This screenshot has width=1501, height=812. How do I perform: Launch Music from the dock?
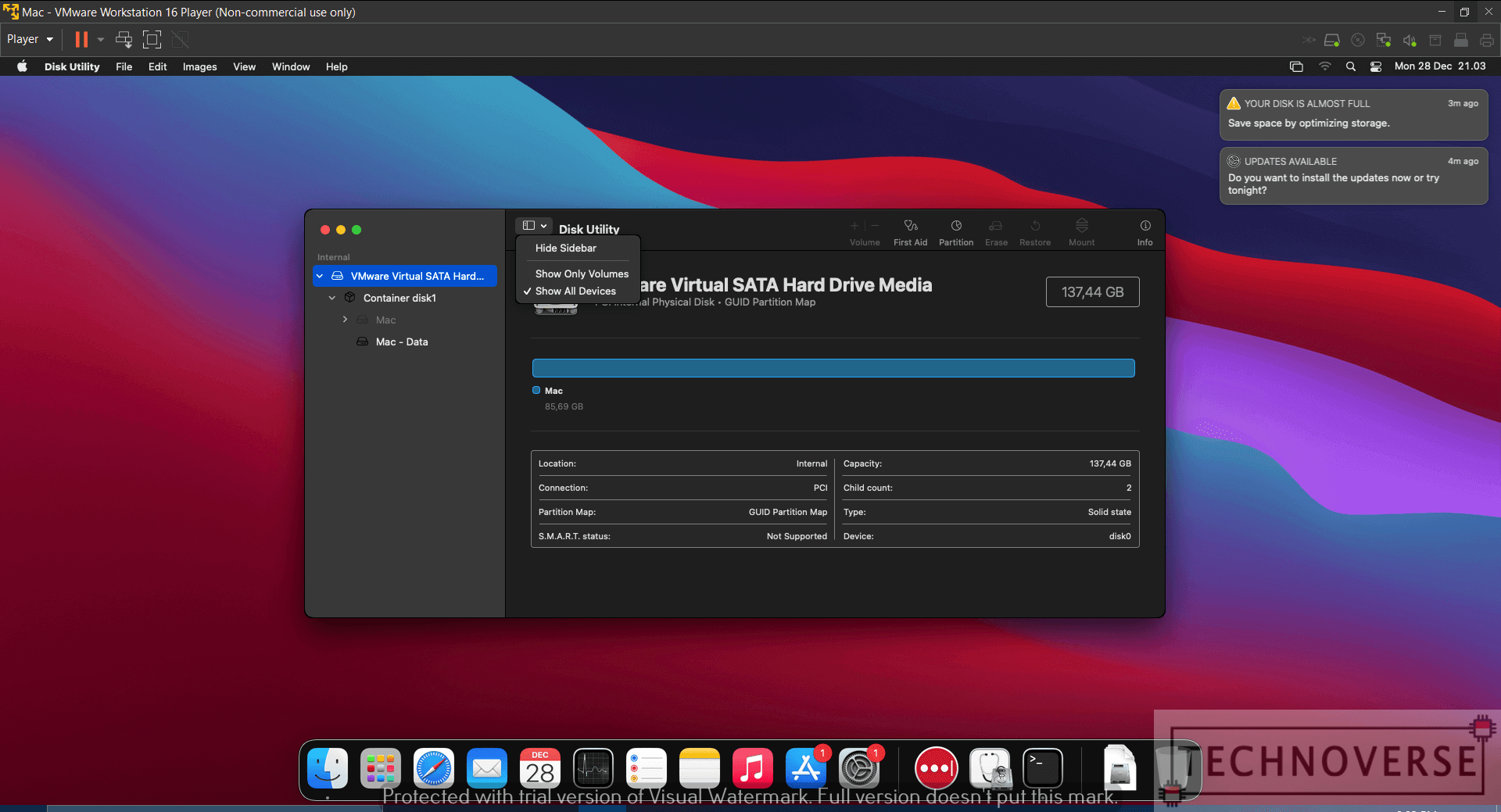pos(753,768)
